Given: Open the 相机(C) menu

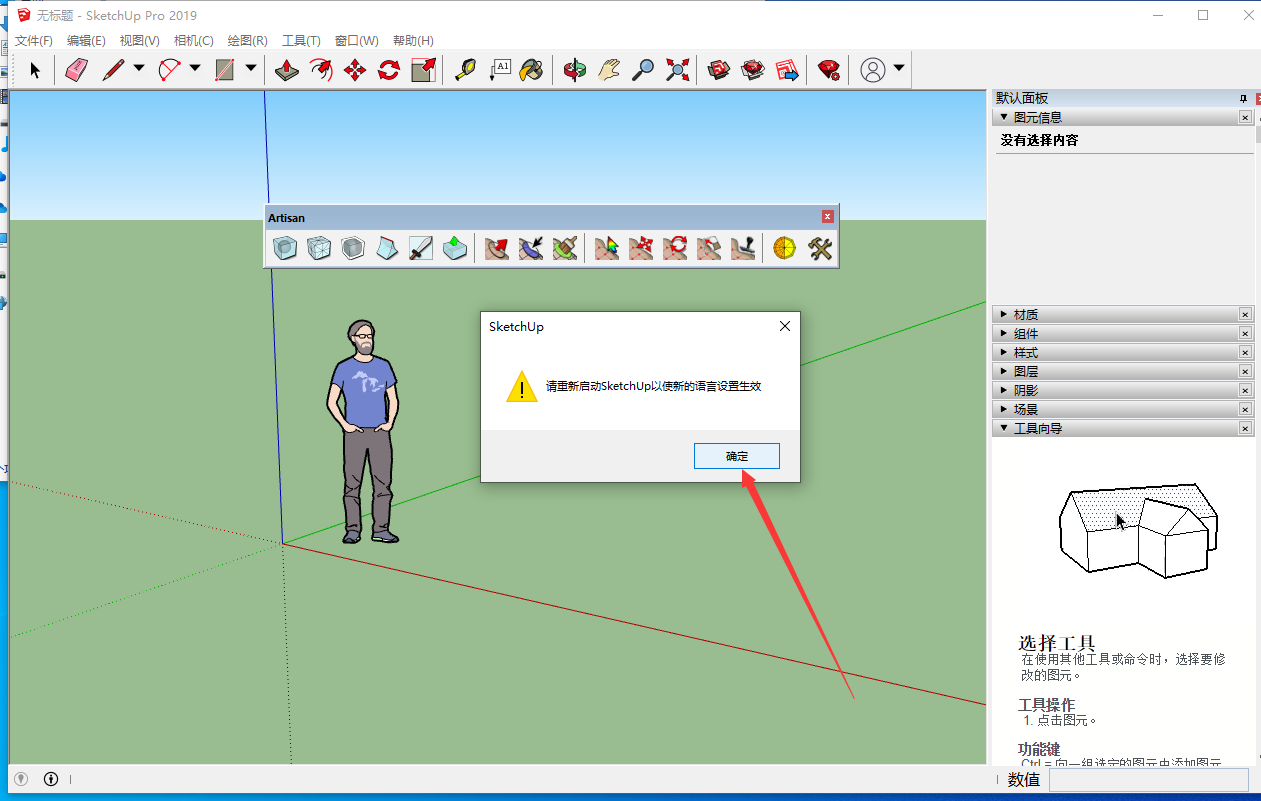Looking at the screenshot, I should coord(193,41).
